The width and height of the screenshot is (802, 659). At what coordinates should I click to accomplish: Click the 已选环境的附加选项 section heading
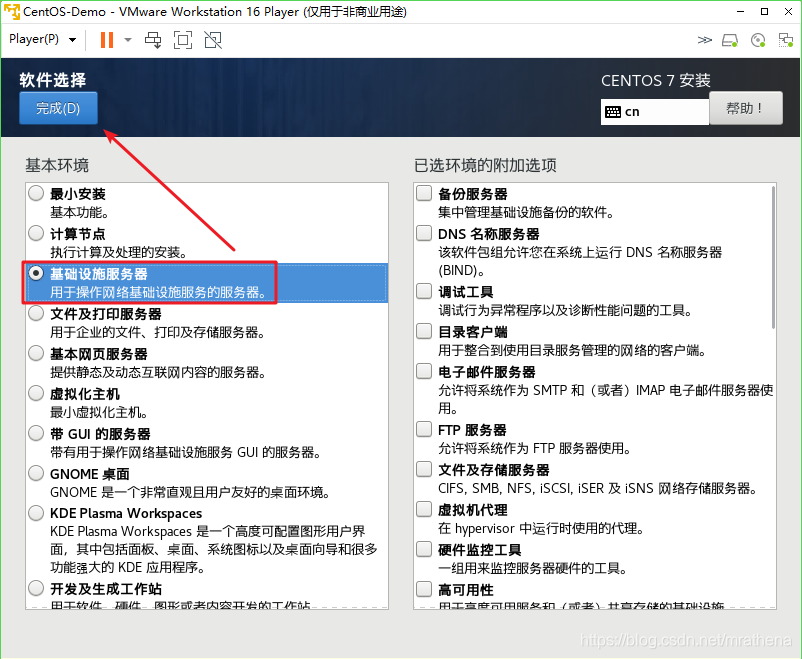tap(485, 165)
